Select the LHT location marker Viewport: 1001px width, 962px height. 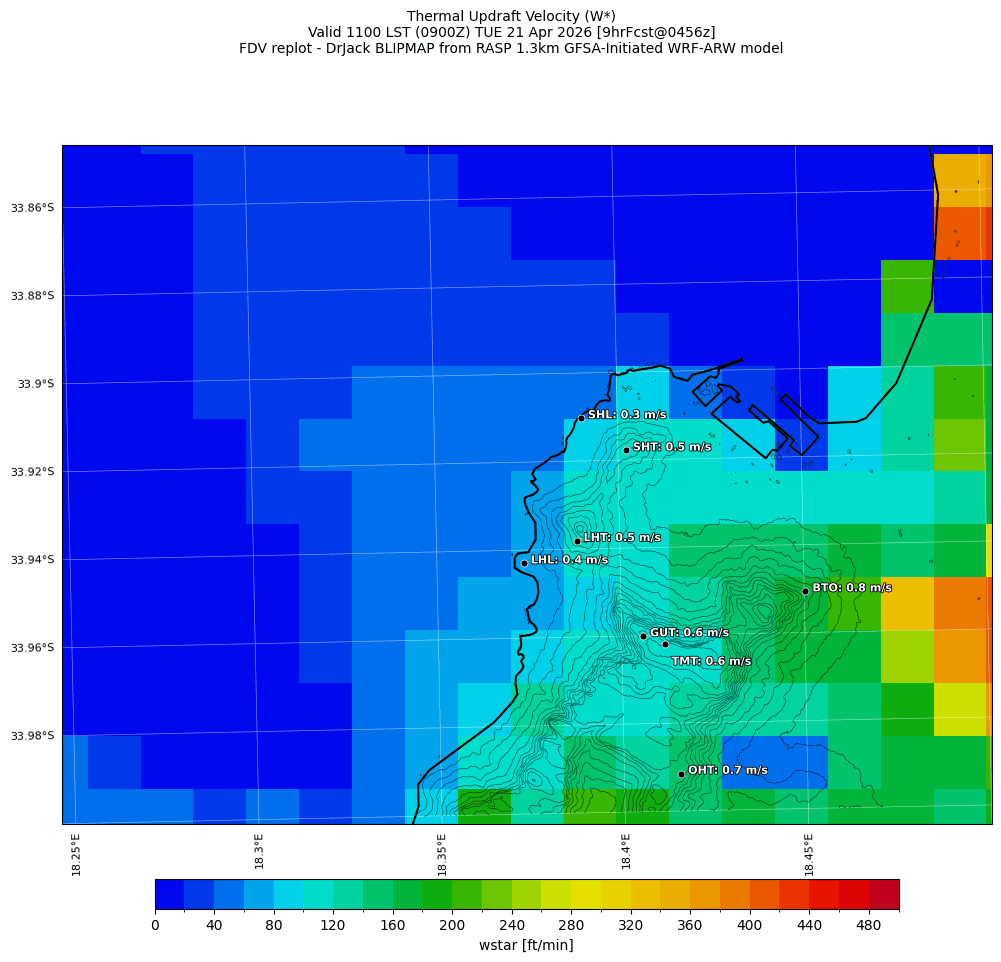577,541
